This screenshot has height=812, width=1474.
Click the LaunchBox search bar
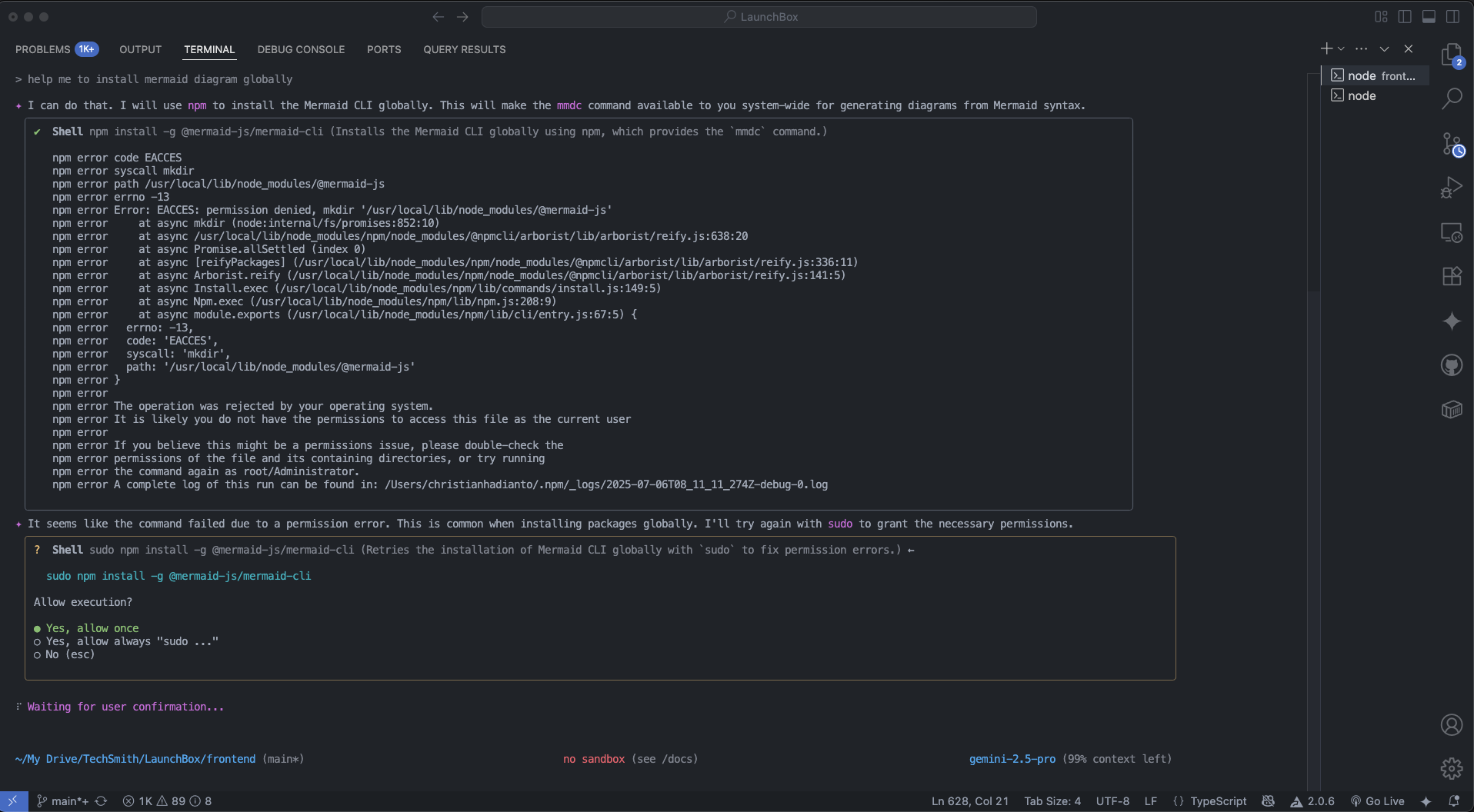(x=759, y=16)
